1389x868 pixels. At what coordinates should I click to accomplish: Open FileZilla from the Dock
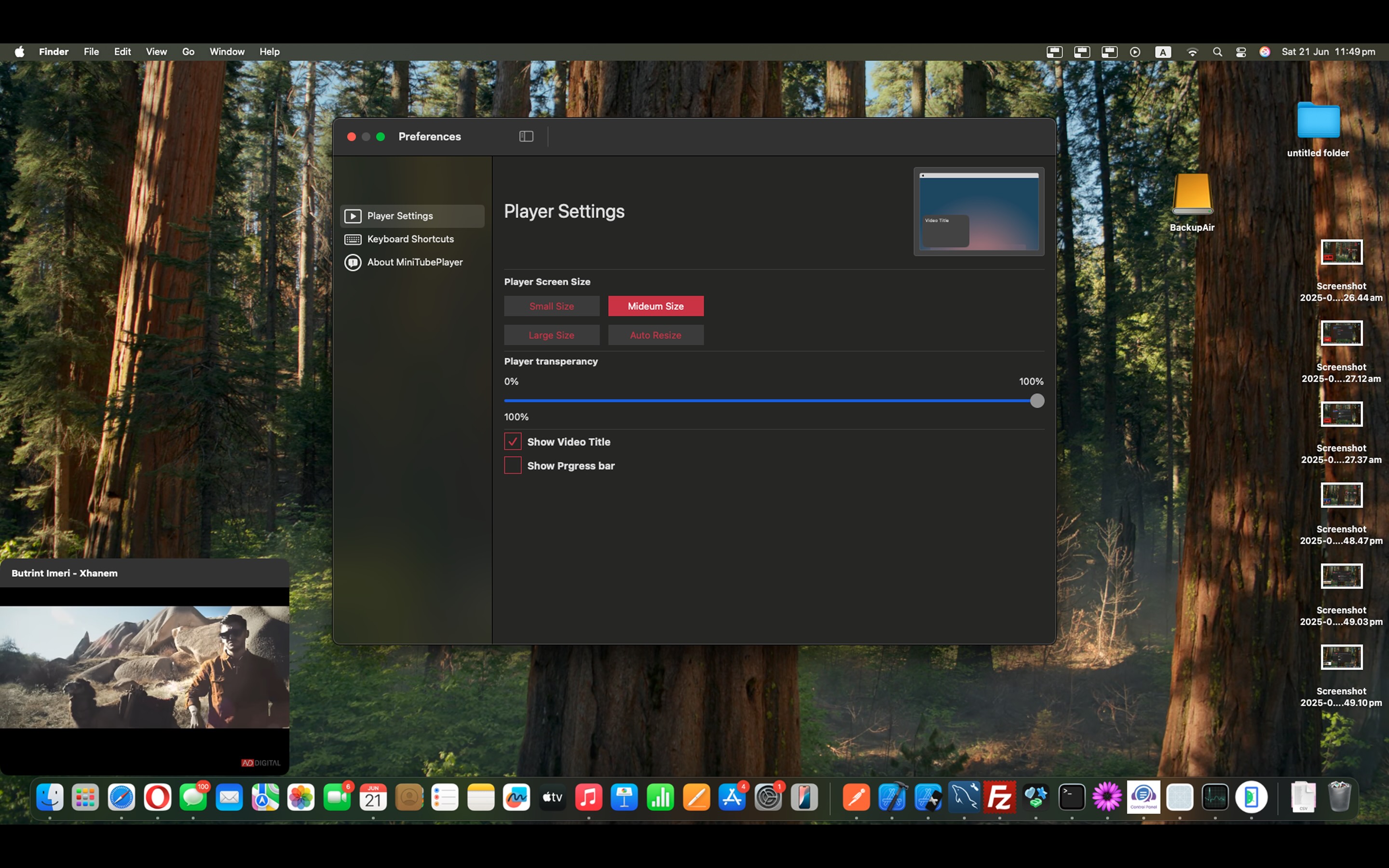tap(999, 797)
